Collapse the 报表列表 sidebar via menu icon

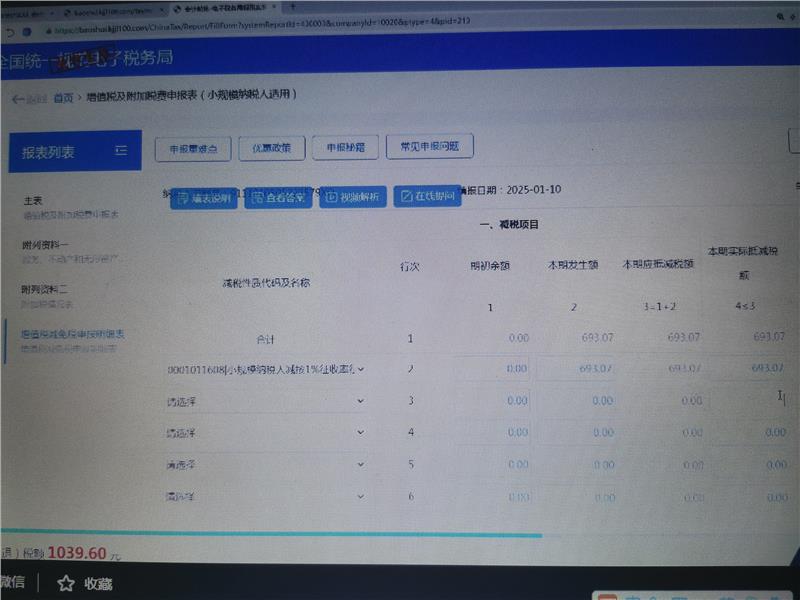[x=121, y=151]
